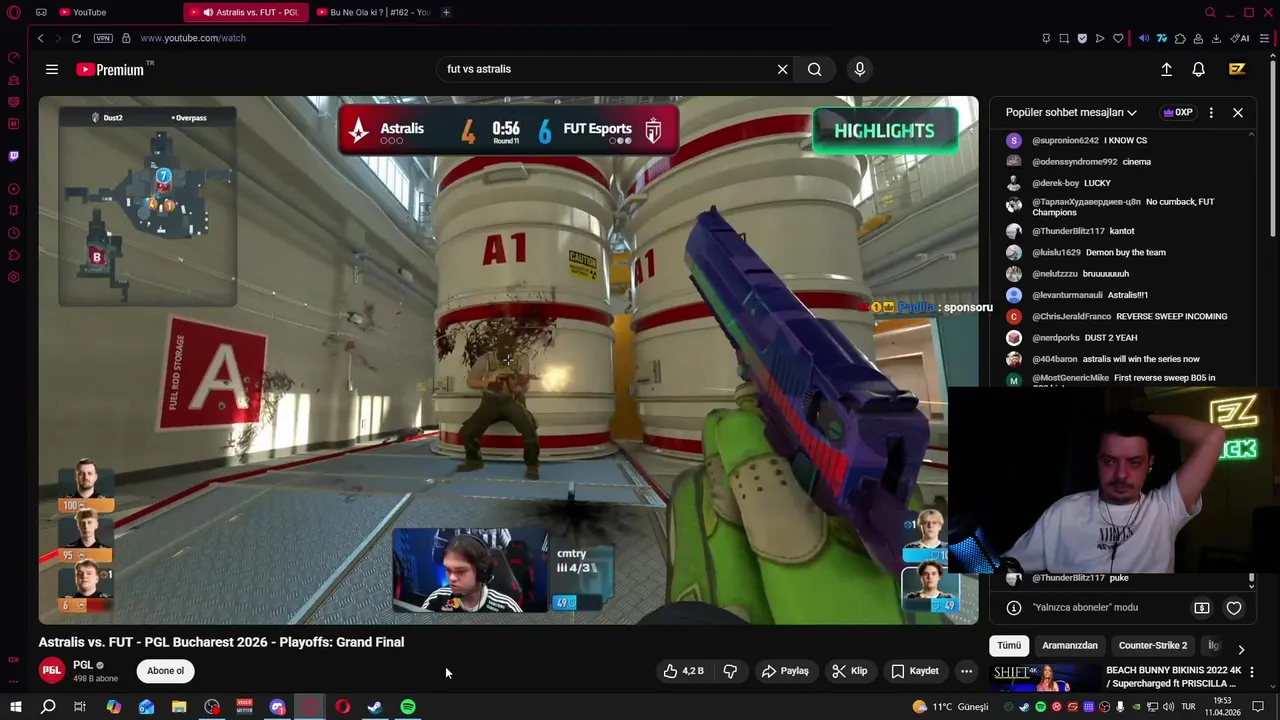Create a clip with Klip
Image resolution: width=1280 pixels, height=720 pixels.
850,671
